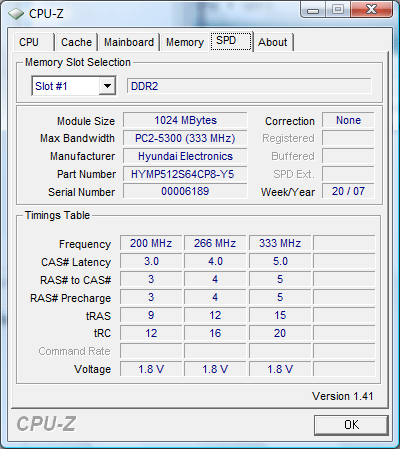Click the empty Registered field
The width and height of the screenshot is (400, 449).
tap(348, 138)
